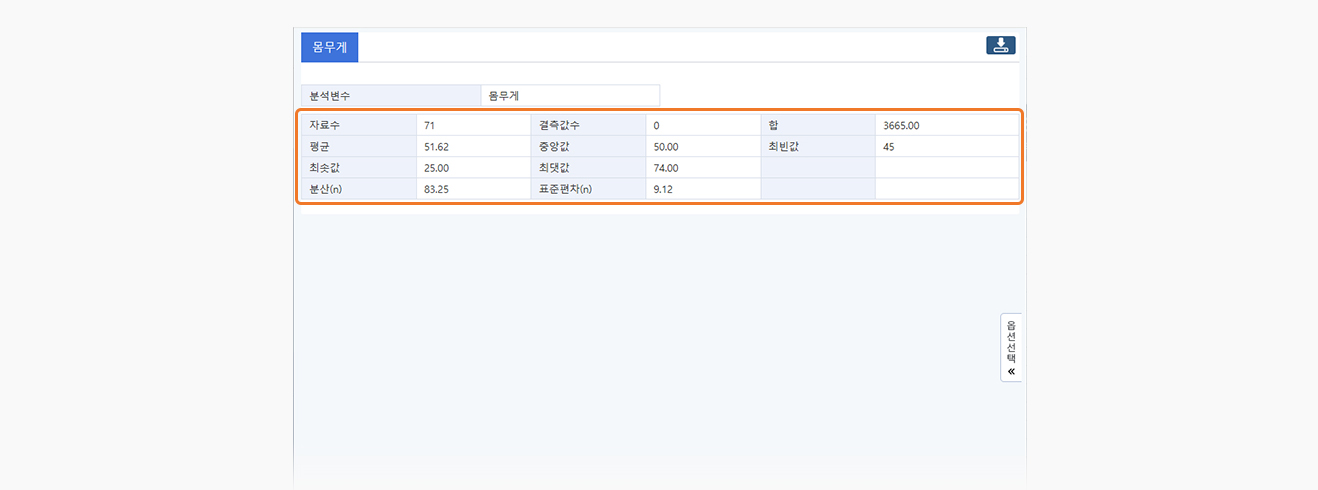Select the 최댓값 value 74.00
This screenshot has height=490, width=1318.
pyautogui.click(x=702, y=168)
